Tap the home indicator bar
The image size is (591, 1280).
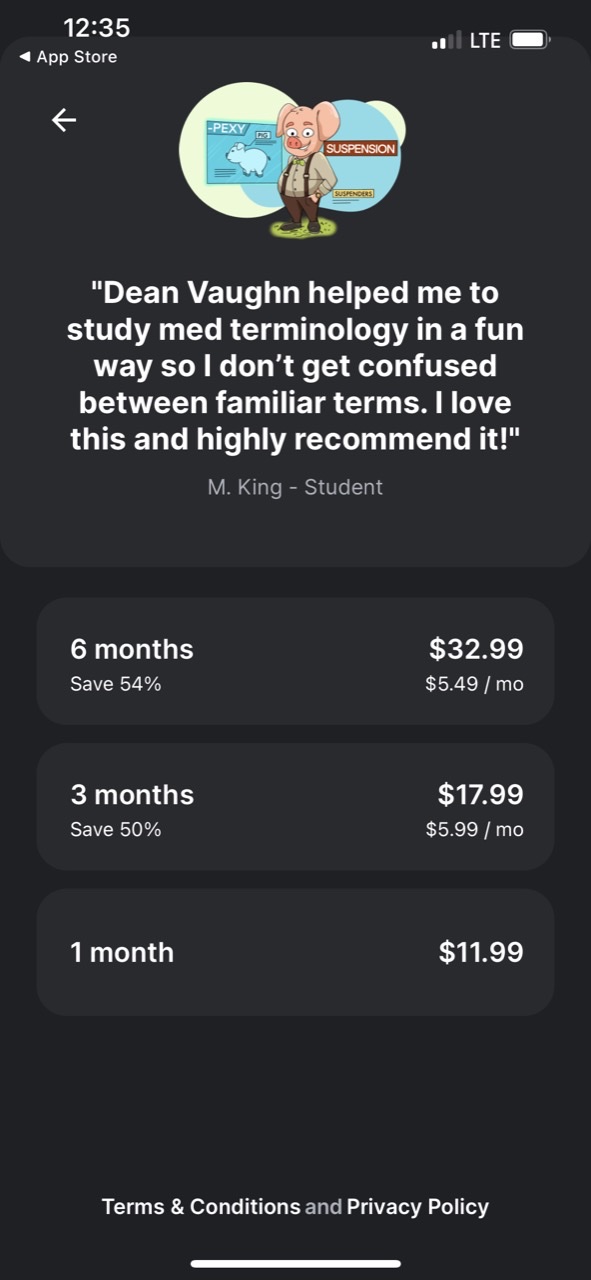pyautogui.click(x=296, y=1264)
